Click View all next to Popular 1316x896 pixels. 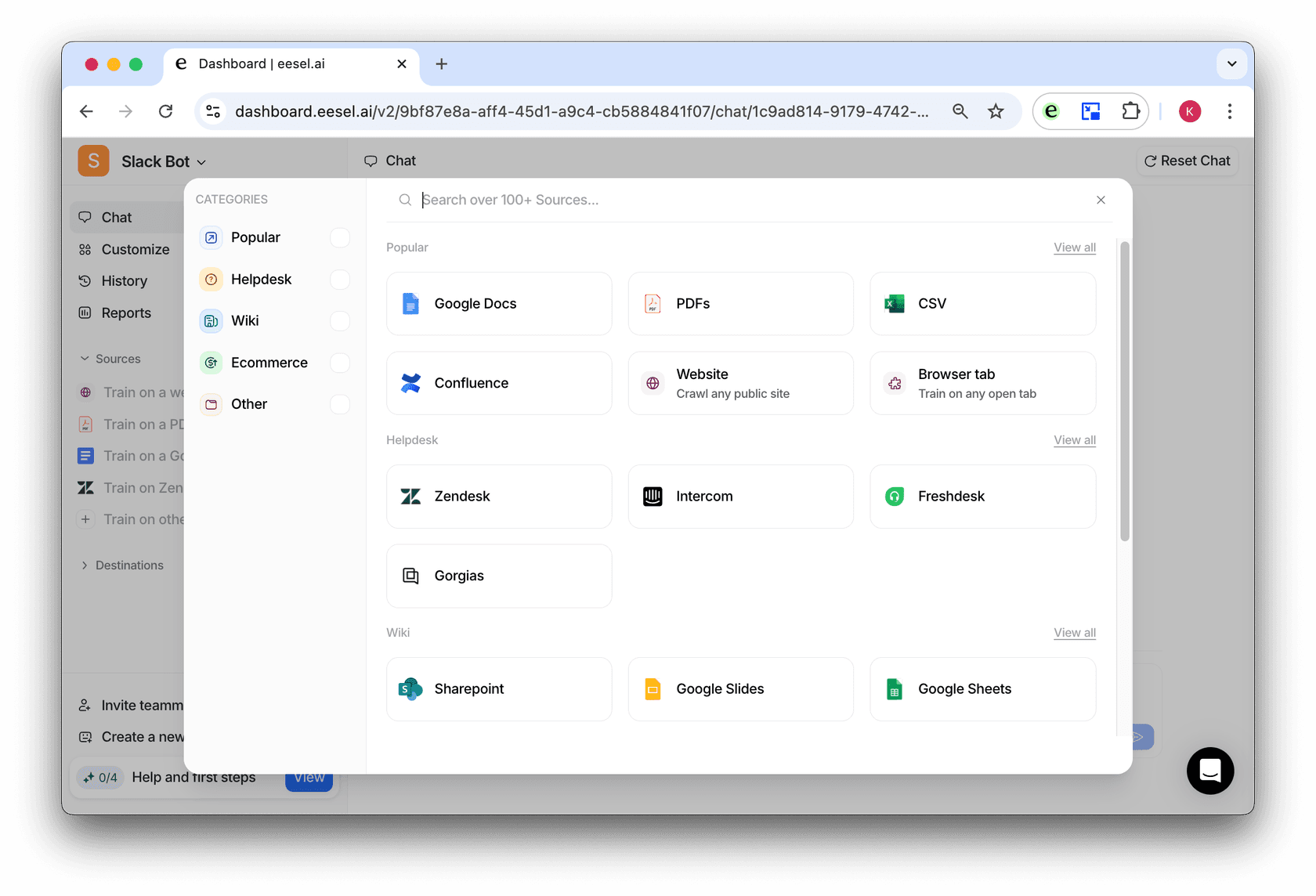(x=1074, y=247)
